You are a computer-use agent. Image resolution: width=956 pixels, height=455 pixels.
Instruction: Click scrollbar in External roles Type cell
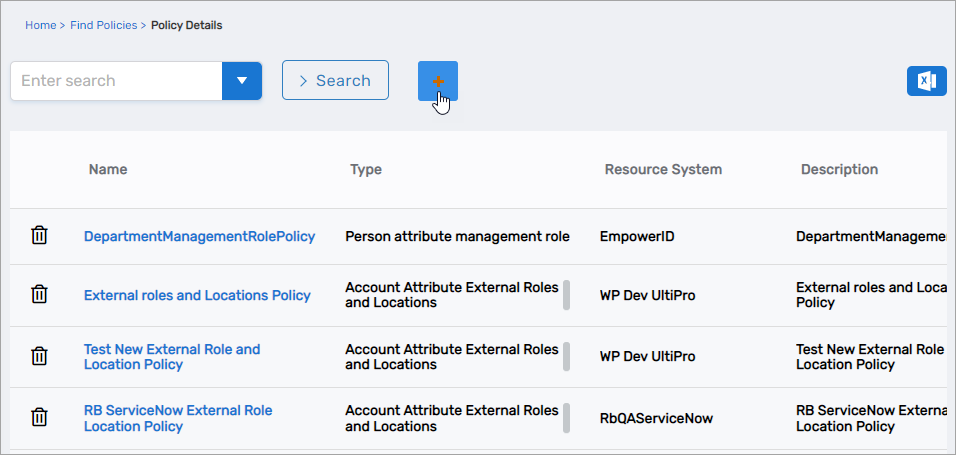pos(566,295)
